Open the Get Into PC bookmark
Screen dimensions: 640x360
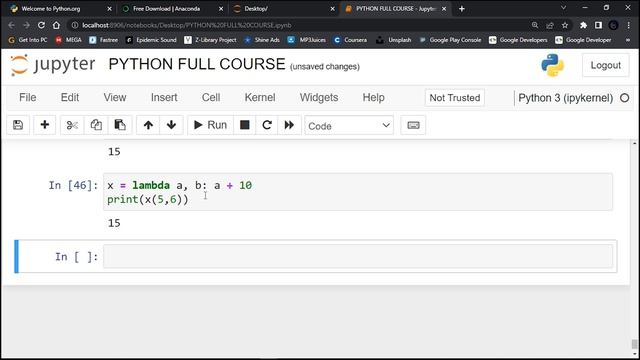(x=27, y=40)
